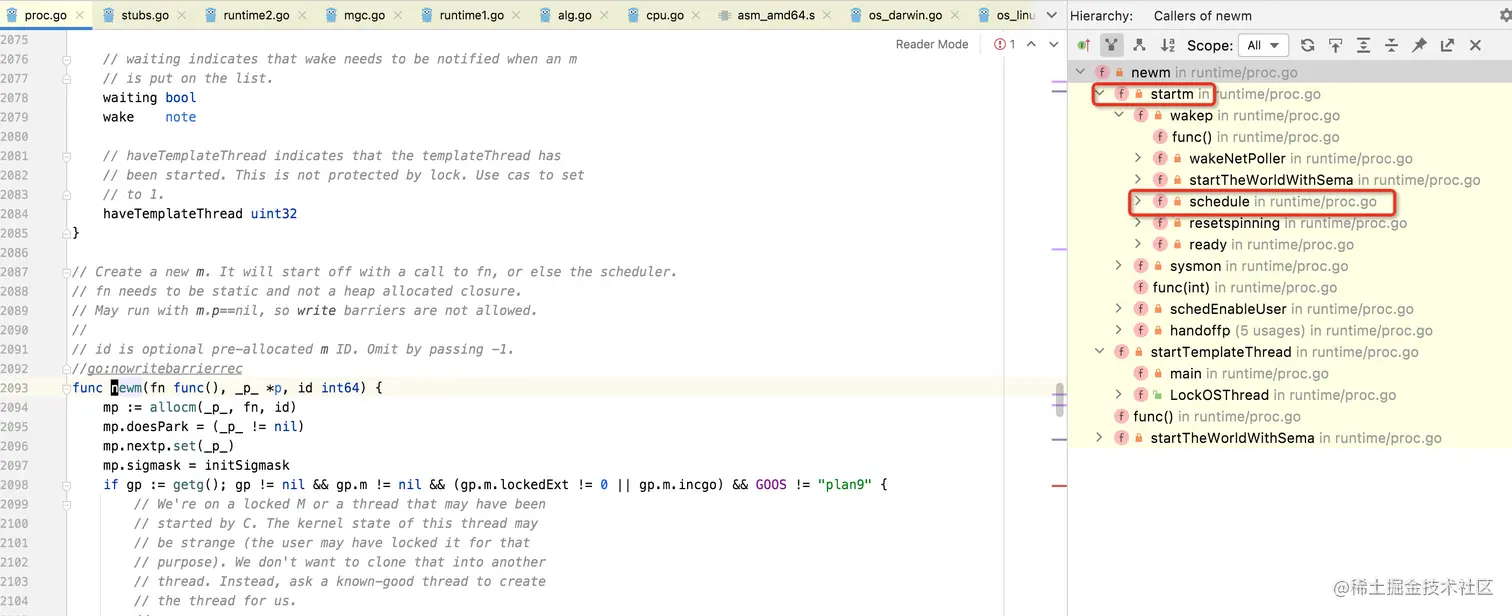Viewport: 1512px width, 616px height.
Task: Click the lock icon beside sysmon
Action: tap(1159, 266)
